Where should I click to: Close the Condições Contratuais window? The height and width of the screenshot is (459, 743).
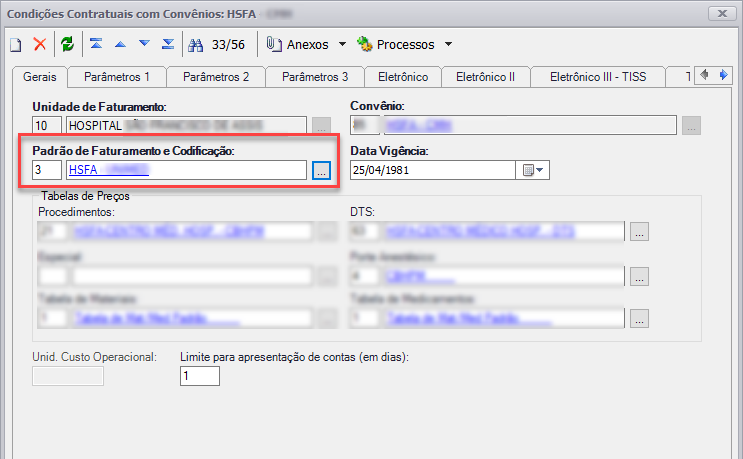click(722, 13)
